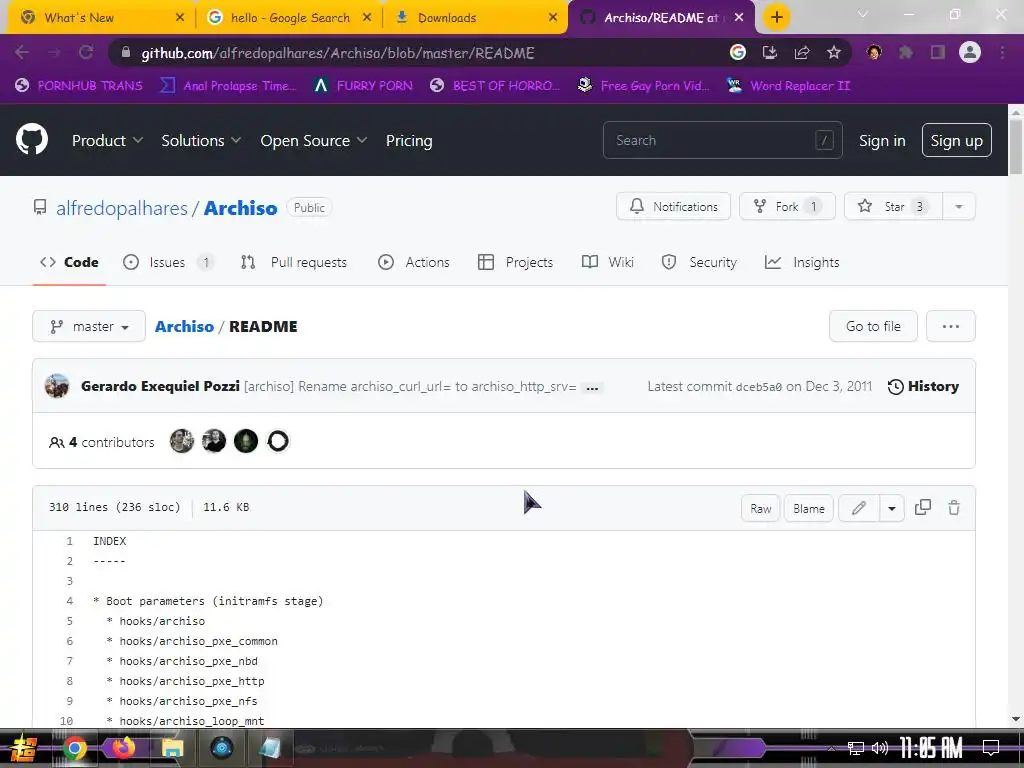1024x768 pixels.
Task: Open the three-dot file options menu
Action: (x=950, y=326)
